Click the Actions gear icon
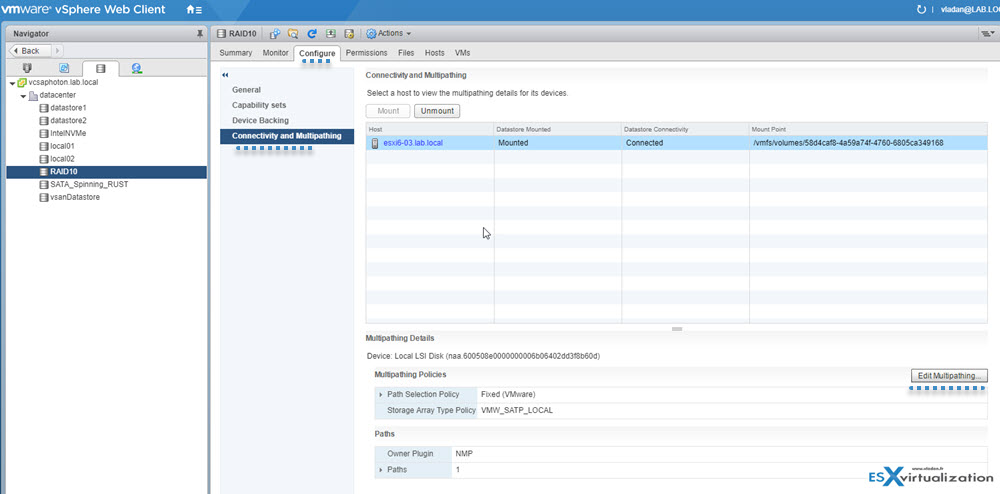Screen dimensions: 1000x494 coord(371,34)
